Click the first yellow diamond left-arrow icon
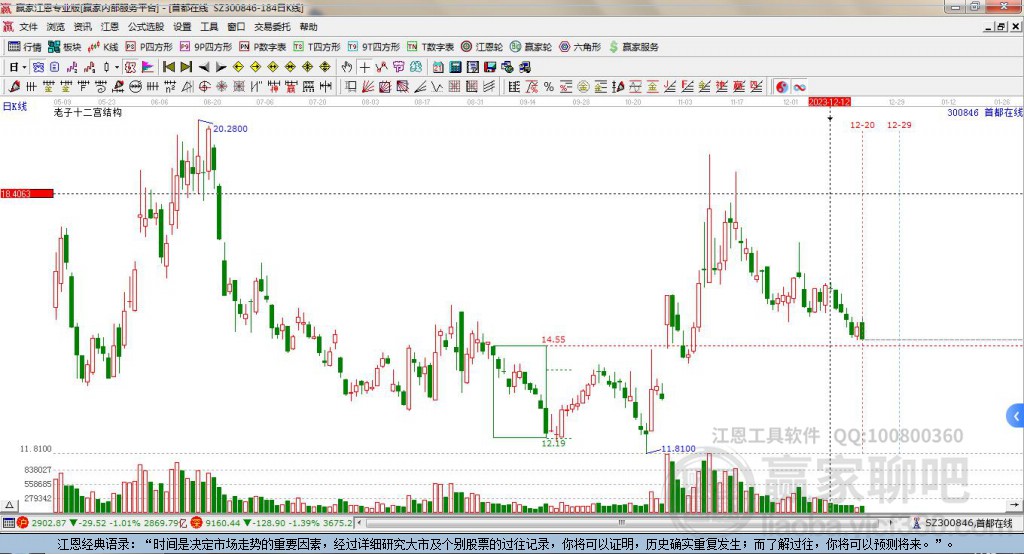The image size is (1024, 554). coord(238,67)
